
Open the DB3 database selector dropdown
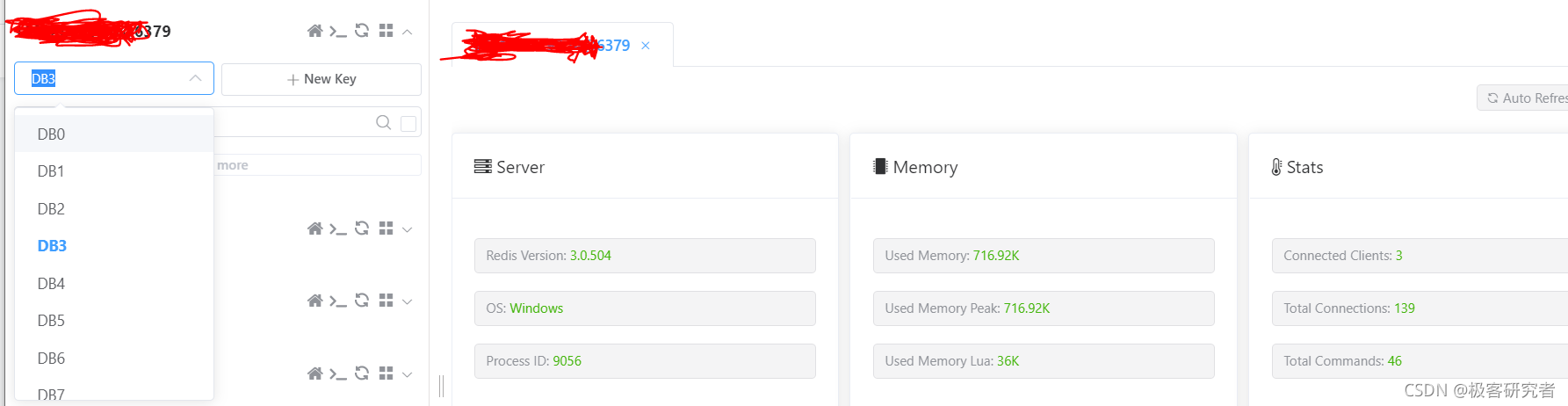(114, 78)
